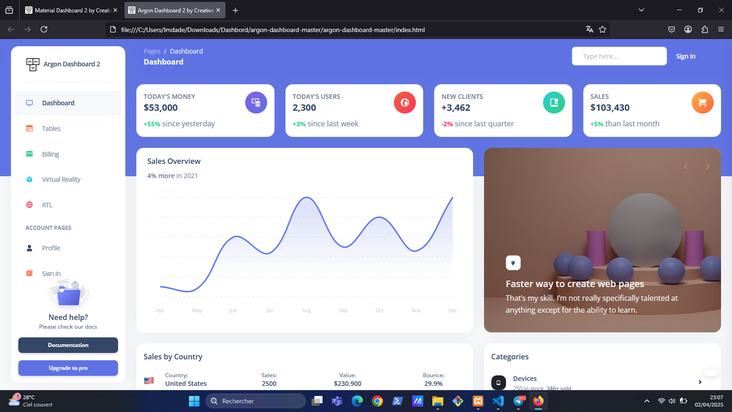Click the Virtual Reality cube icon

tap(29, 179)
